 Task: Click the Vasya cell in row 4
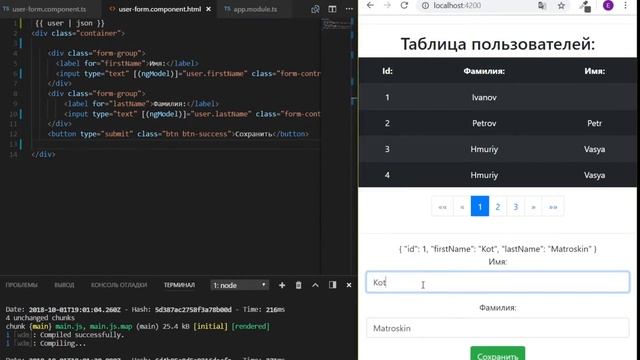coord(594,175)
